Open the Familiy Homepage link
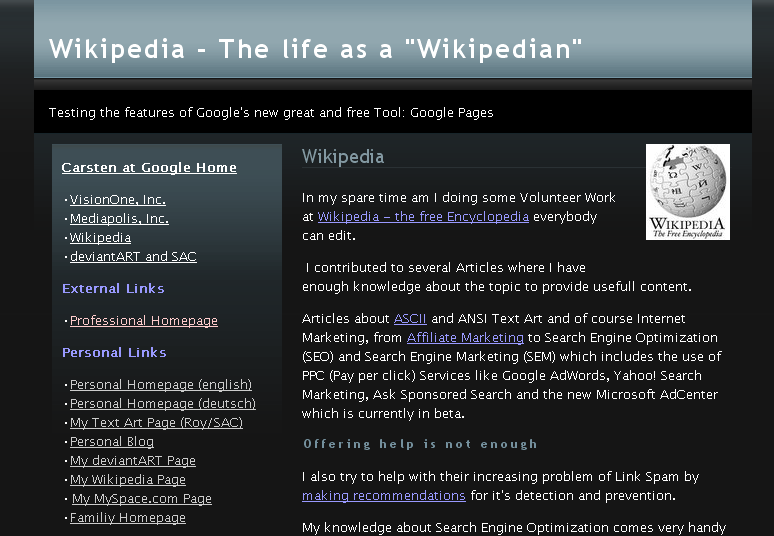This screenshot has width=774, height=536. coord(128,518)
